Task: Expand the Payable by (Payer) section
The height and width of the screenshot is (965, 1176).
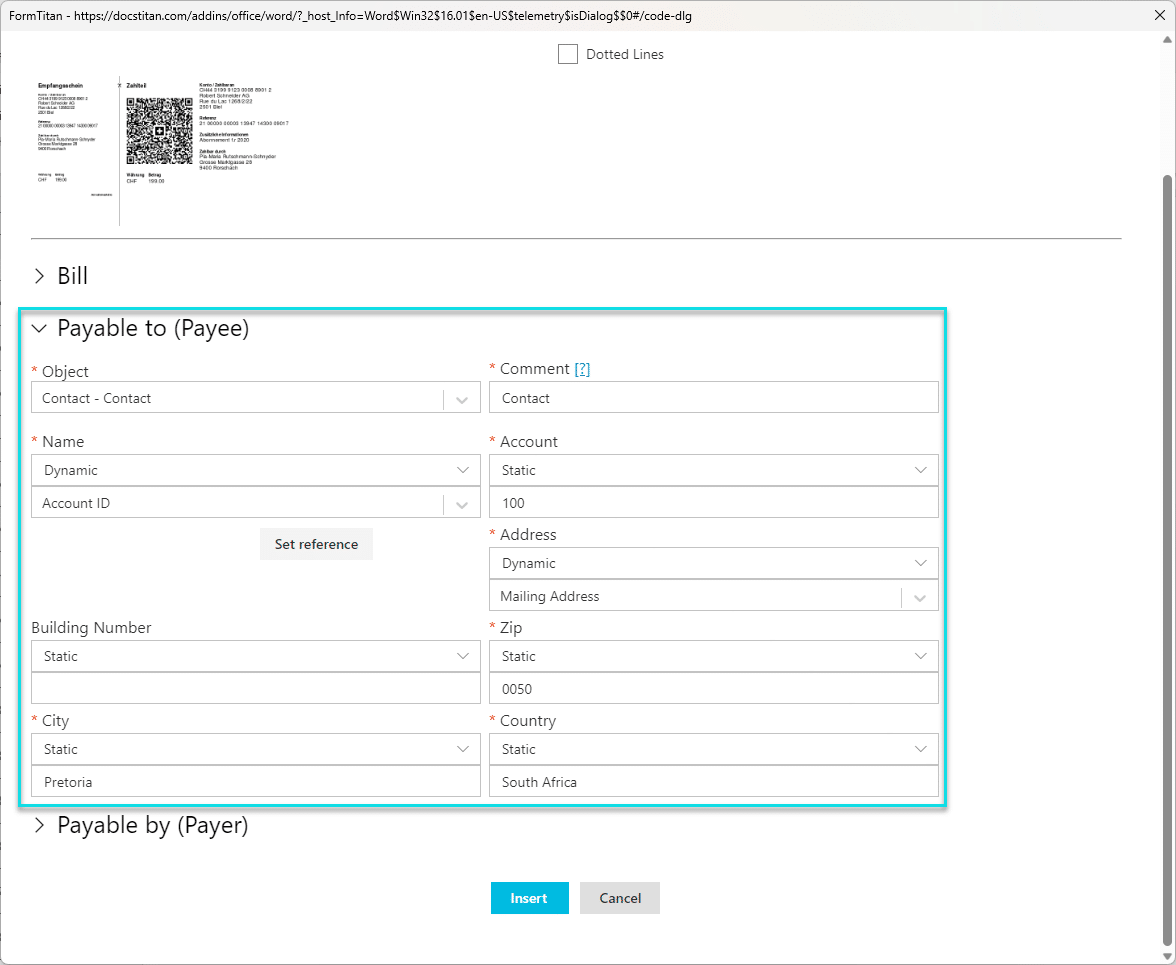Action: [40, 825]
